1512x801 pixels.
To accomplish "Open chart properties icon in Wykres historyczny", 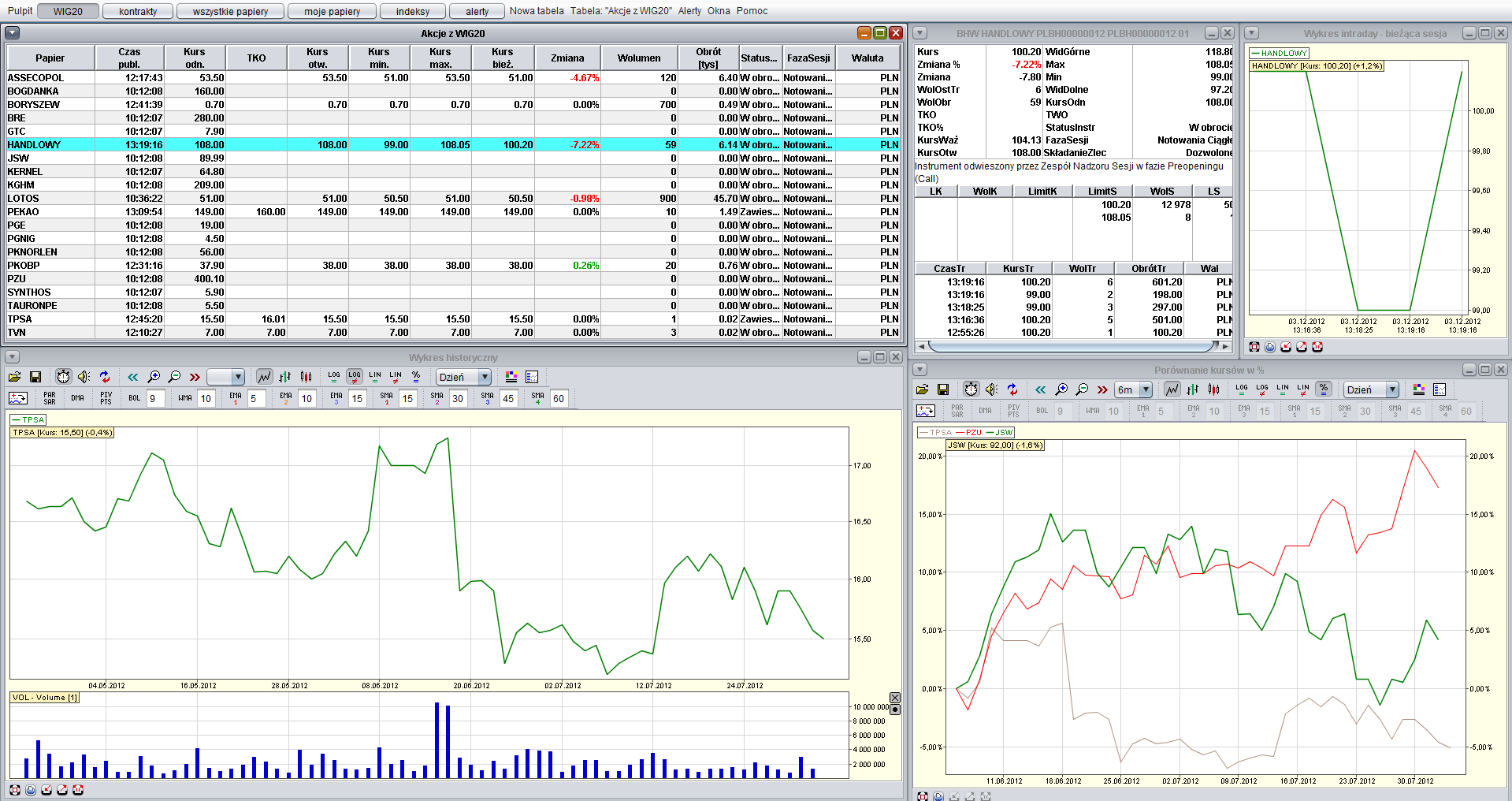I will 532,378.
